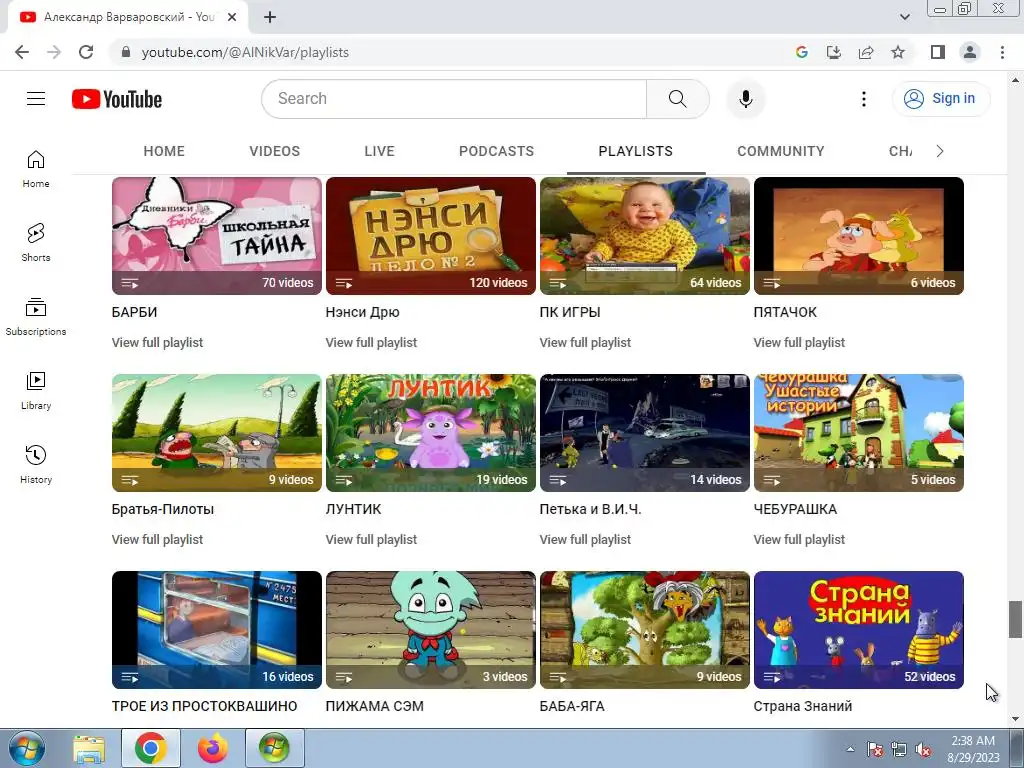Screen dimensions: 1024x768
Task: Open History in sidebar
Action: point(36,464)
